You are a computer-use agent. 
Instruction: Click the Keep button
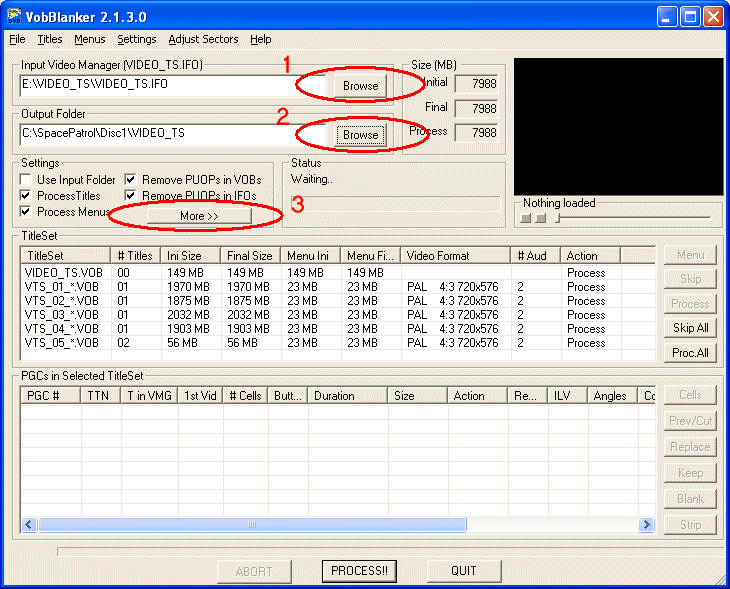690,473
